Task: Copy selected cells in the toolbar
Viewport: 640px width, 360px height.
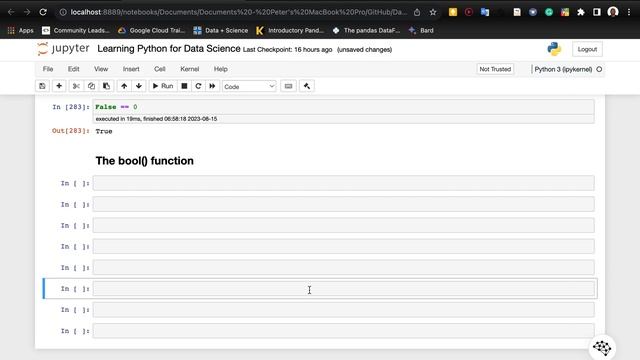Action: 91,86
